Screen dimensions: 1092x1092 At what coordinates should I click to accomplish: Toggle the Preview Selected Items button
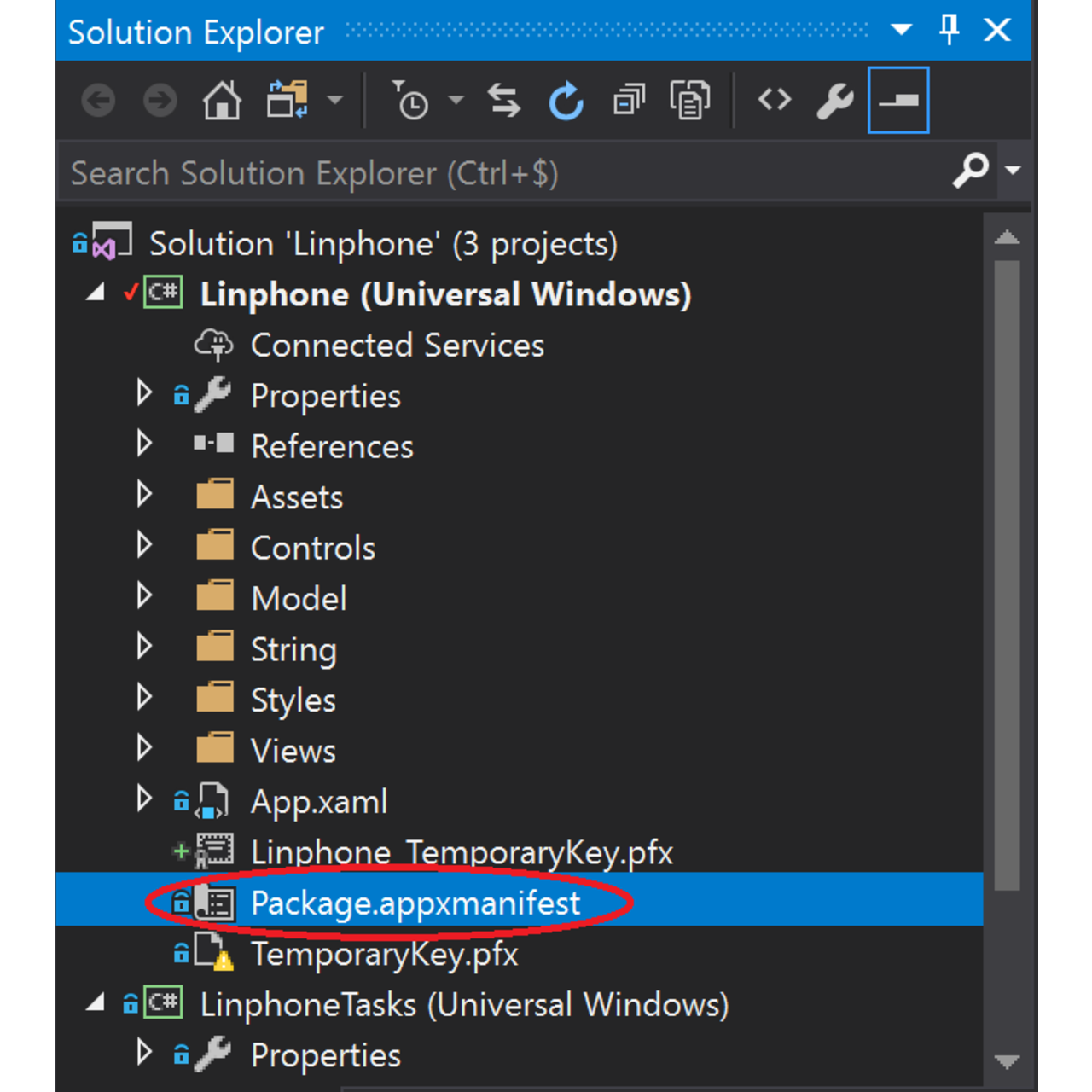pyautogui.click(x=897, y=101)
